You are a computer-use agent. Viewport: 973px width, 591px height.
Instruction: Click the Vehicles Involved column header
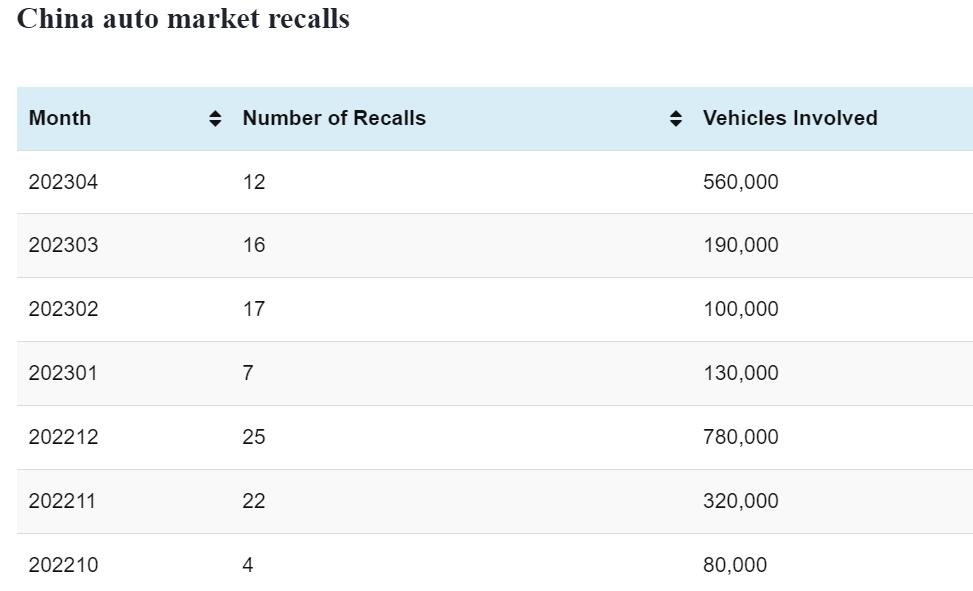[x=790, y=118]
